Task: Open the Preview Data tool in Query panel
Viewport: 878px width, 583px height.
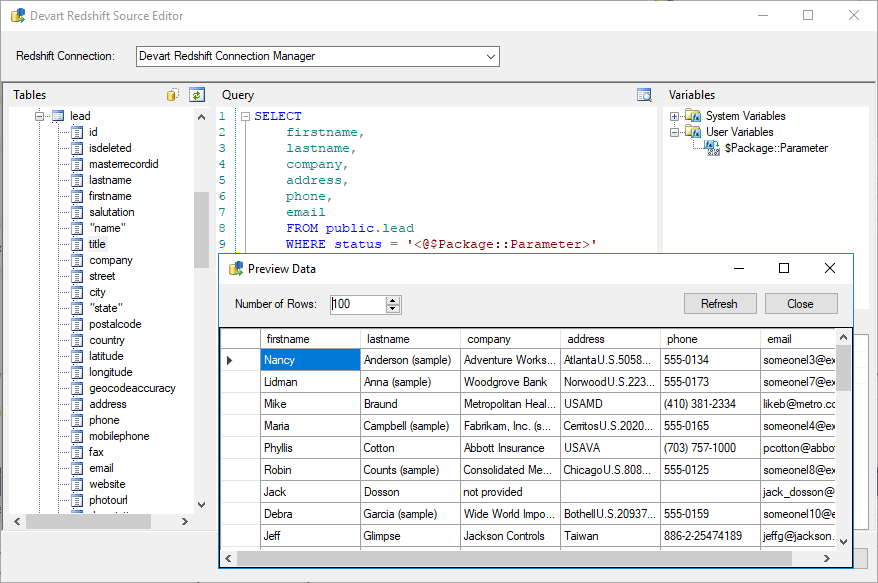Action: 645,94
